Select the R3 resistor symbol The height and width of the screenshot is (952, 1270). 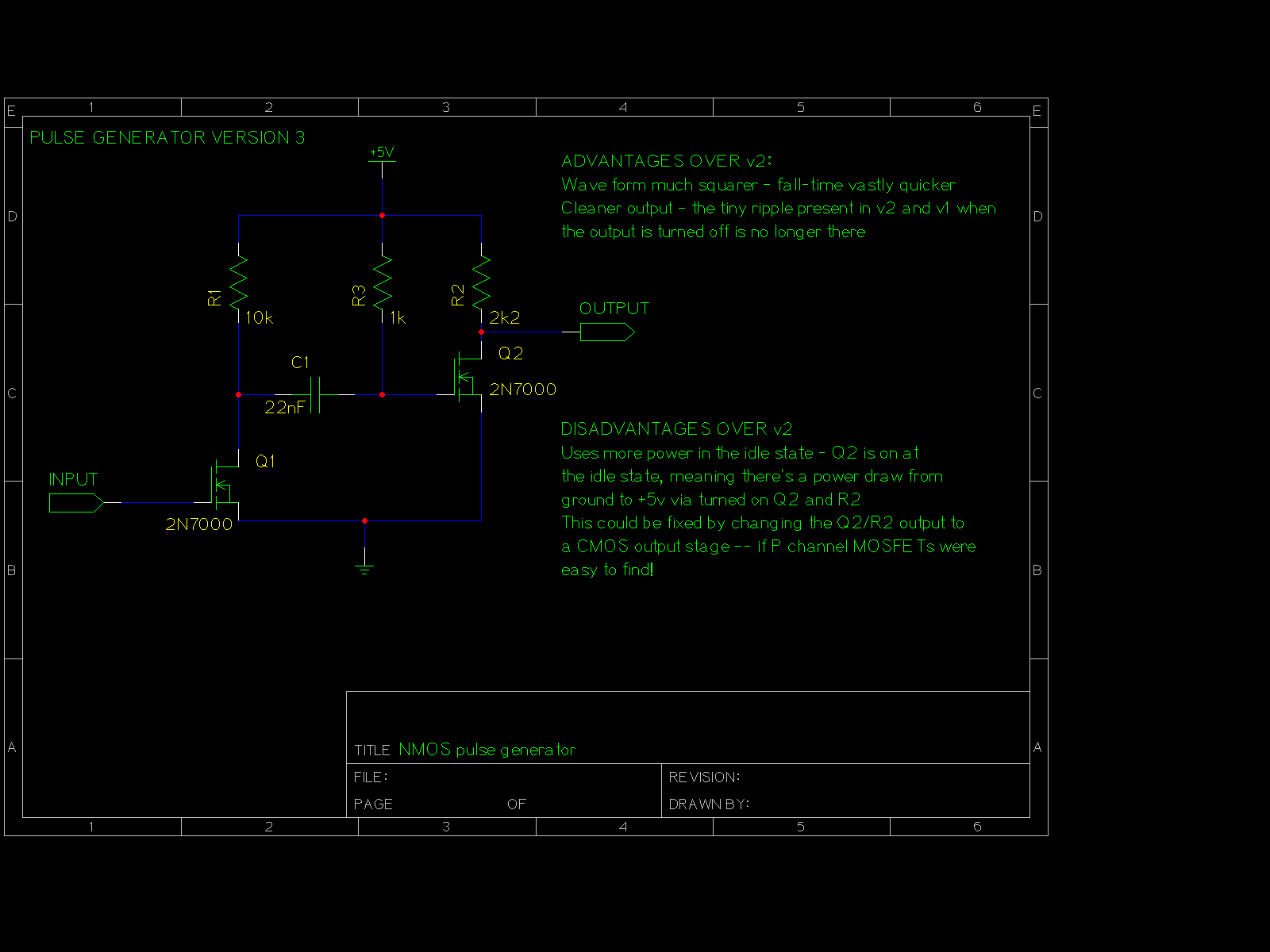pyautogui.click(x=383, y=283)
